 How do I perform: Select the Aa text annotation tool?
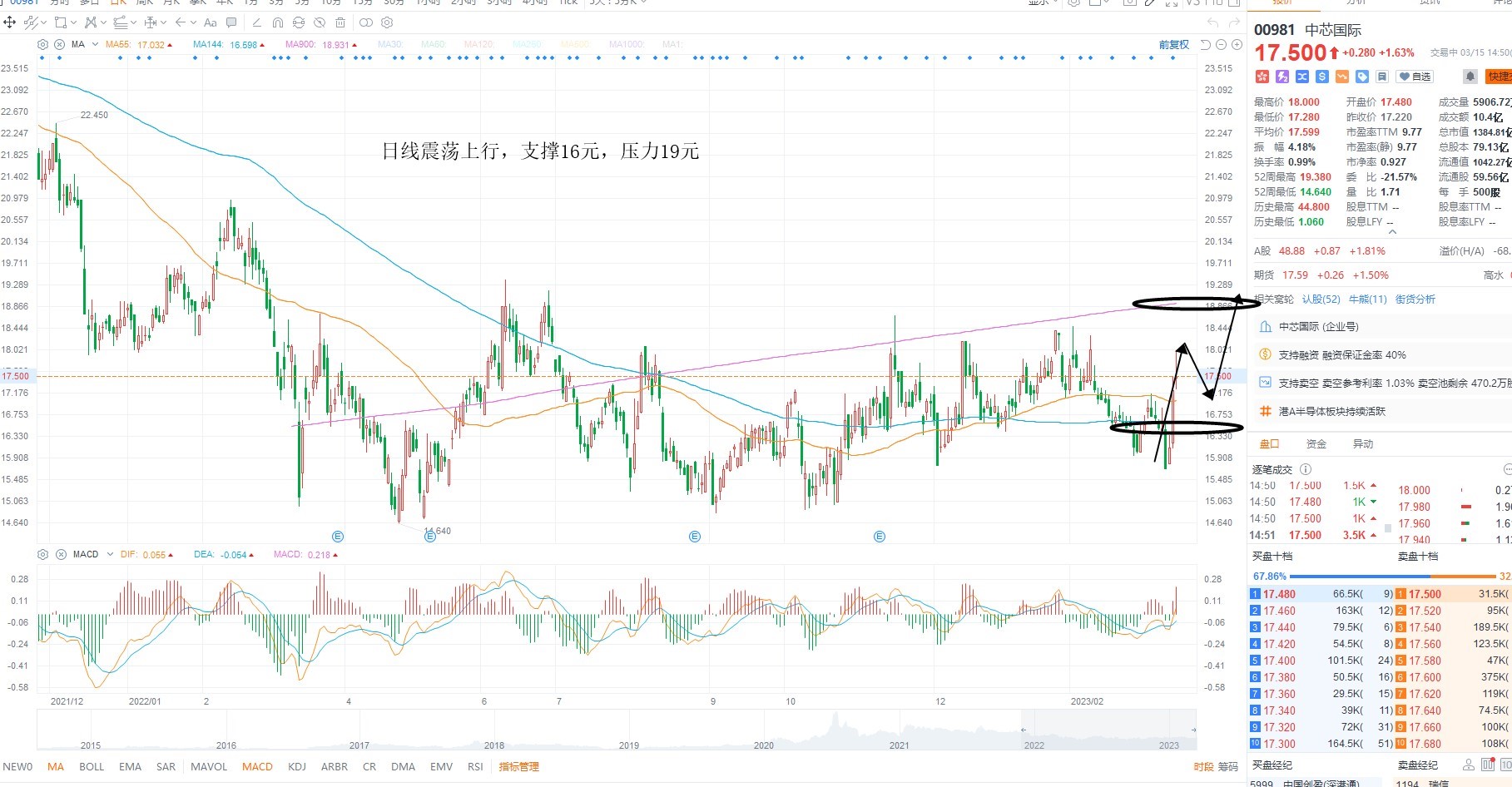(211, 22)
